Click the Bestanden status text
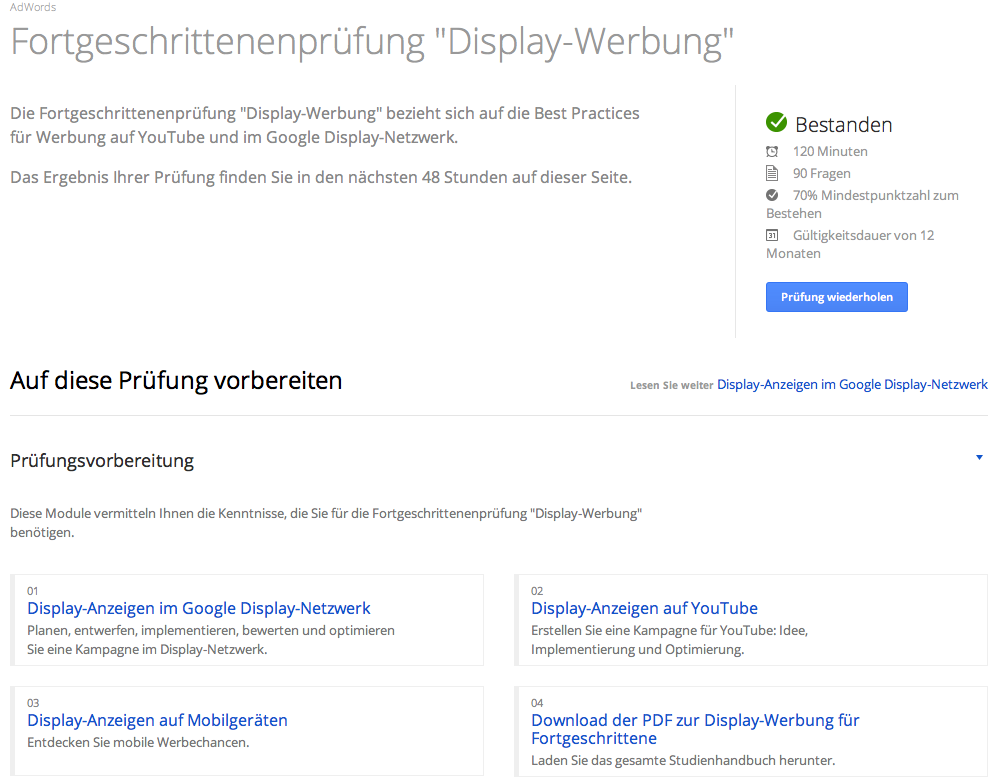 [x=843, y=125]
